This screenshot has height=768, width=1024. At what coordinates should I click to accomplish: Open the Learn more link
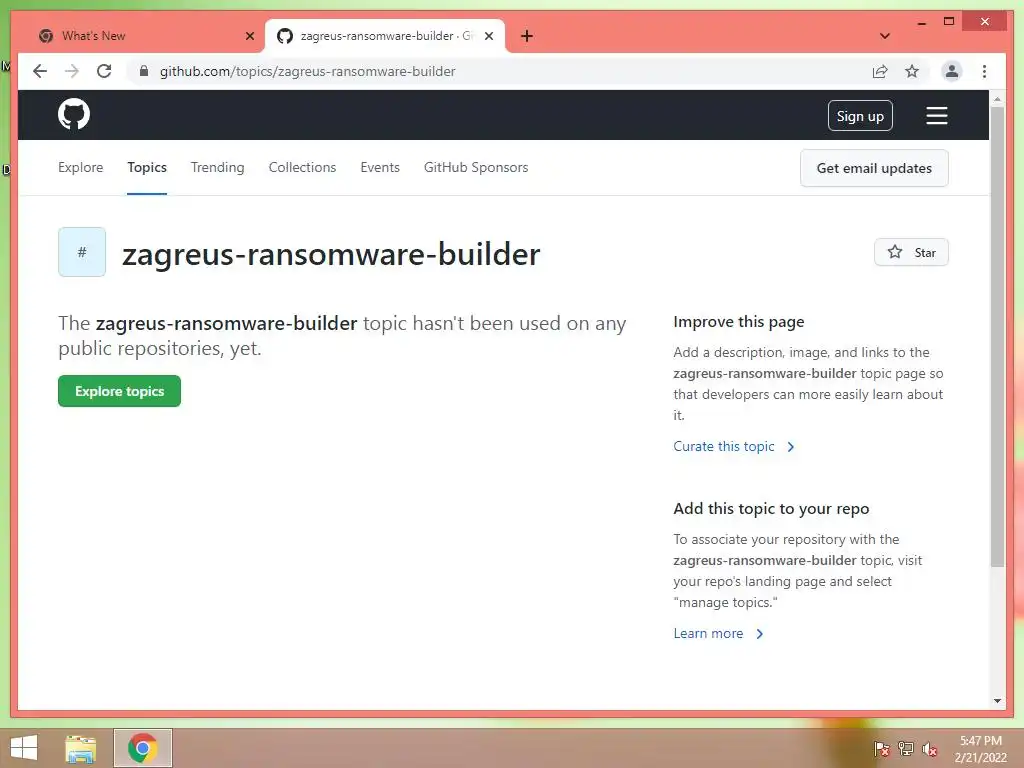(x=718, y=633)
